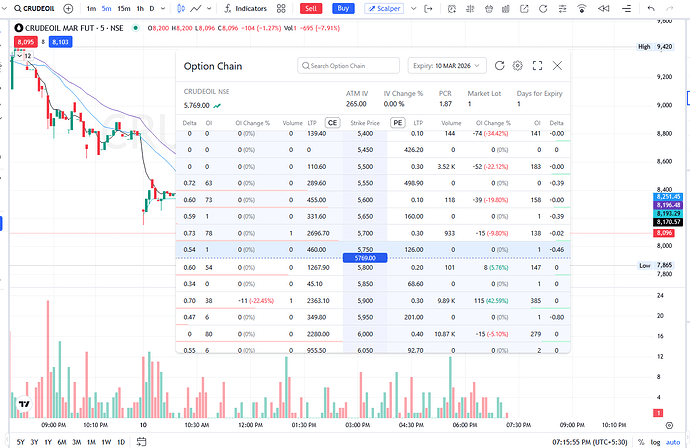
Task: Set range to 1W
Action: click(106, 442)
